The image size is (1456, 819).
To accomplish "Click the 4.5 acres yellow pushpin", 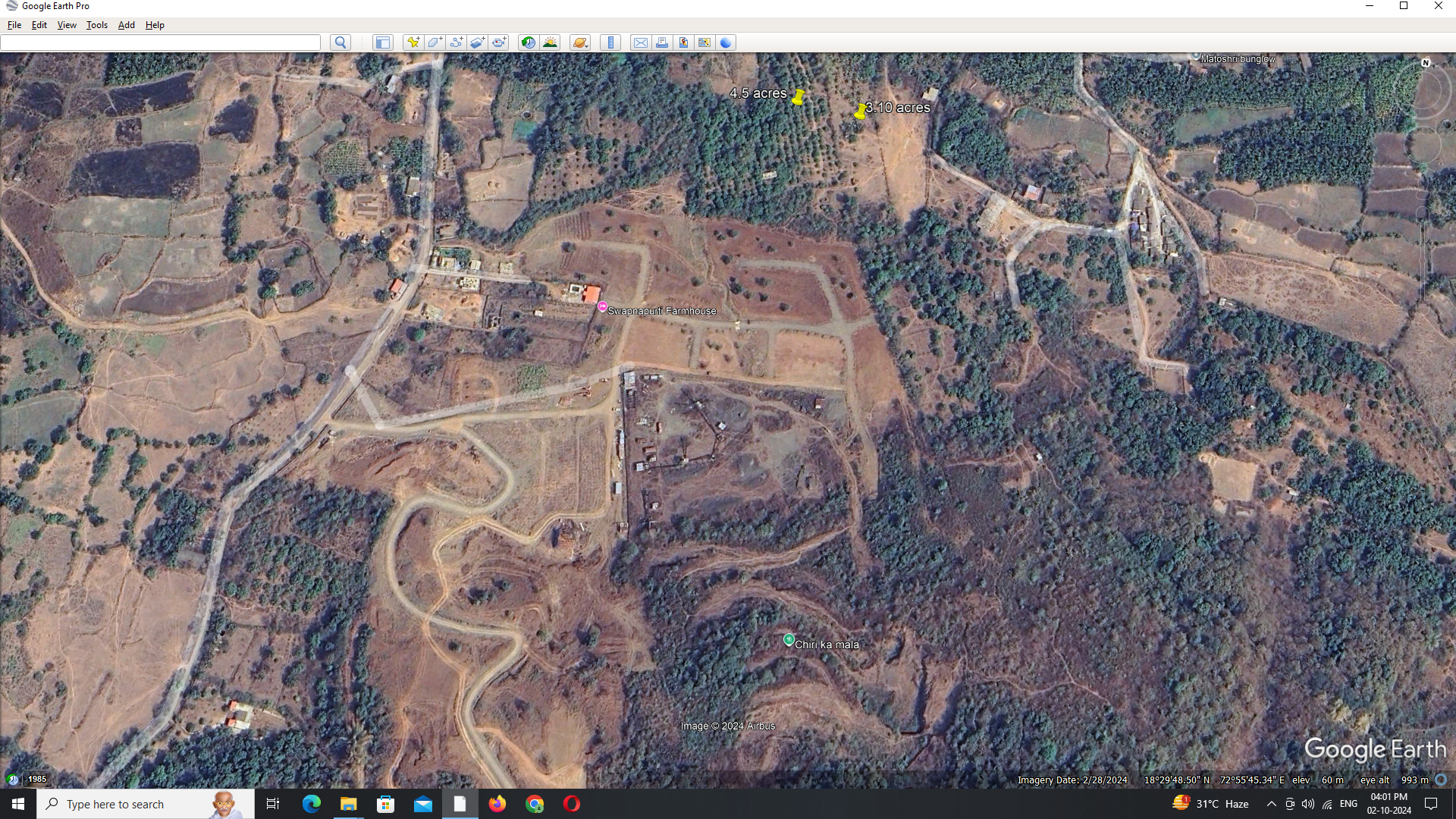I will [x=798, y=98].
